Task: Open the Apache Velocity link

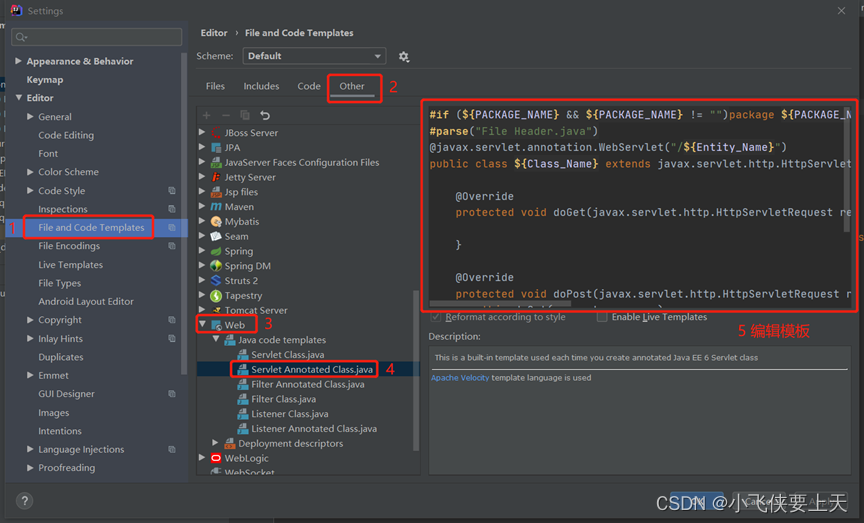Action: pos(460,378)
